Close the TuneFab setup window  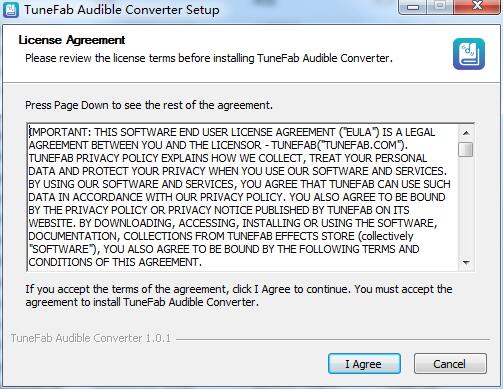point(478,7)
